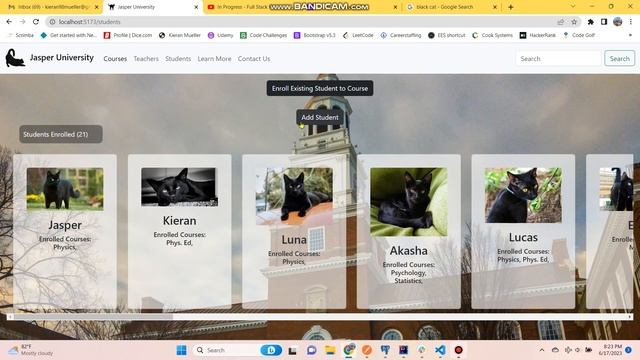Click the Jasper University black cat logo
This screenshot has height=360, width=640.
point(15,58)
